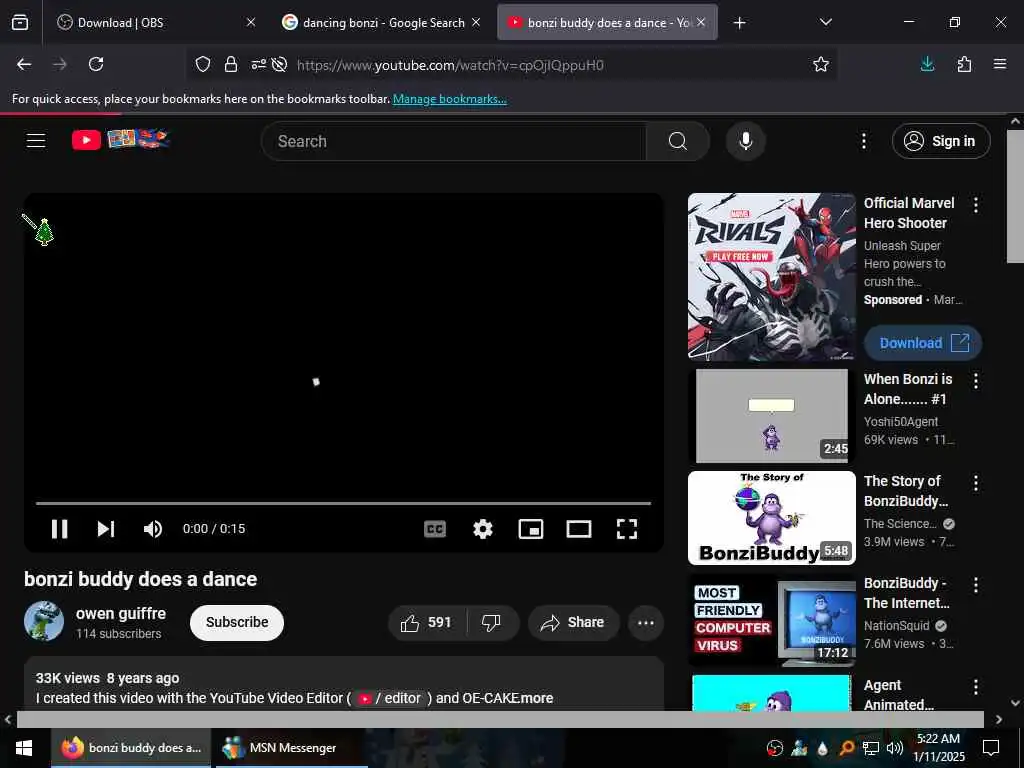Focus the YouTube Search field

(454, 141)
